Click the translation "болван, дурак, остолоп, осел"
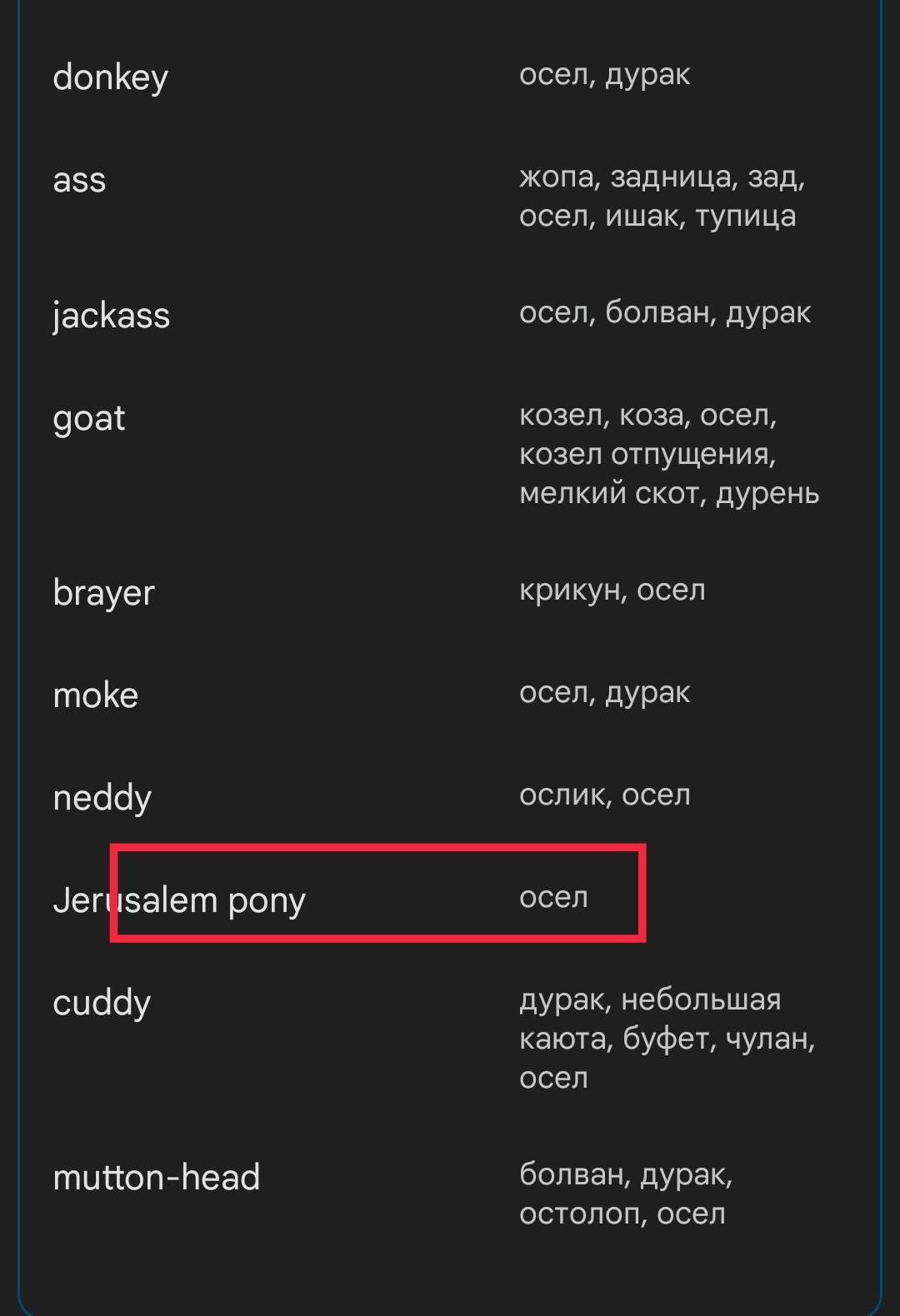900x1316 pixels. 625,1194
